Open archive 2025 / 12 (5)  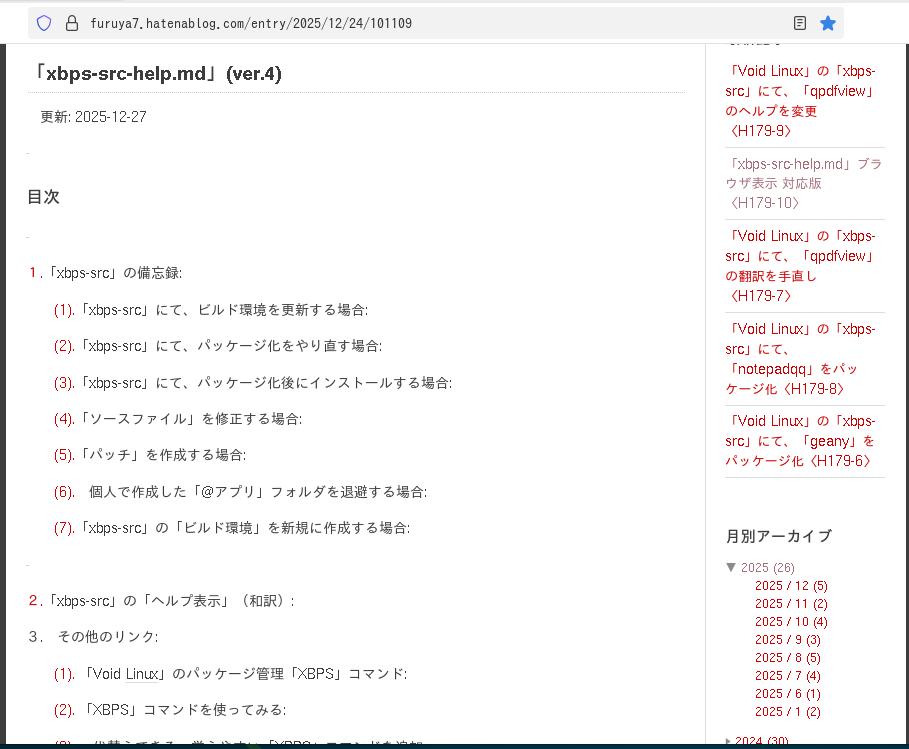tap(791, 586)
